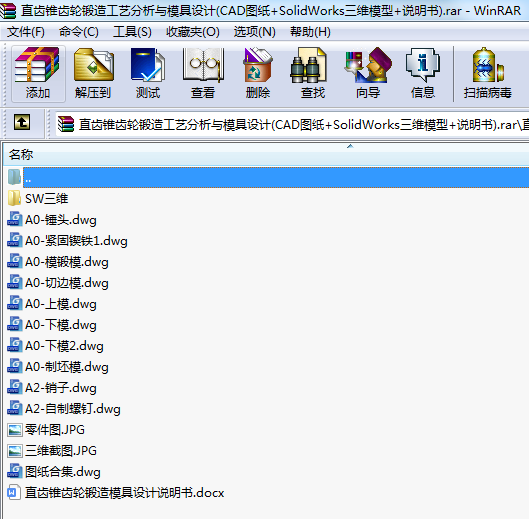
Task: Go up one folder level button
Action: (22, 122)
